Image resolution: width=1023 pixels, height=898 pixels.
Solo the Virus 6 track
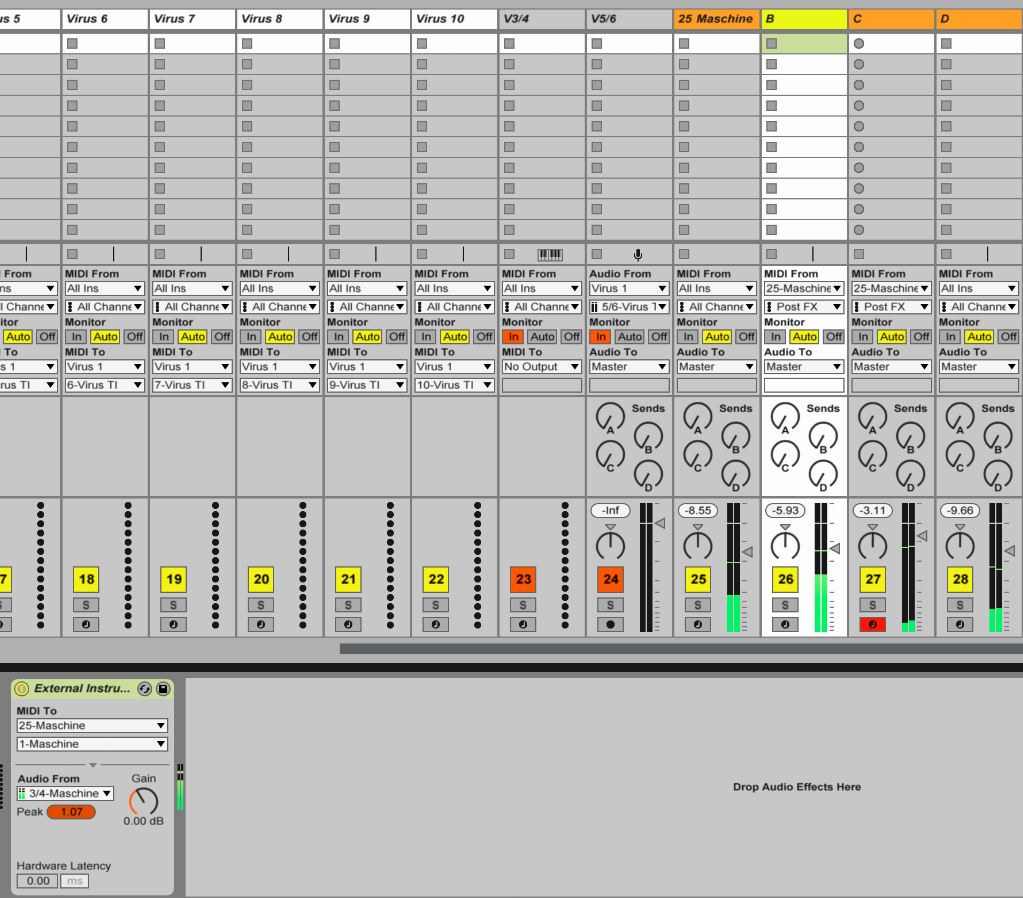[x=86, y=605]
